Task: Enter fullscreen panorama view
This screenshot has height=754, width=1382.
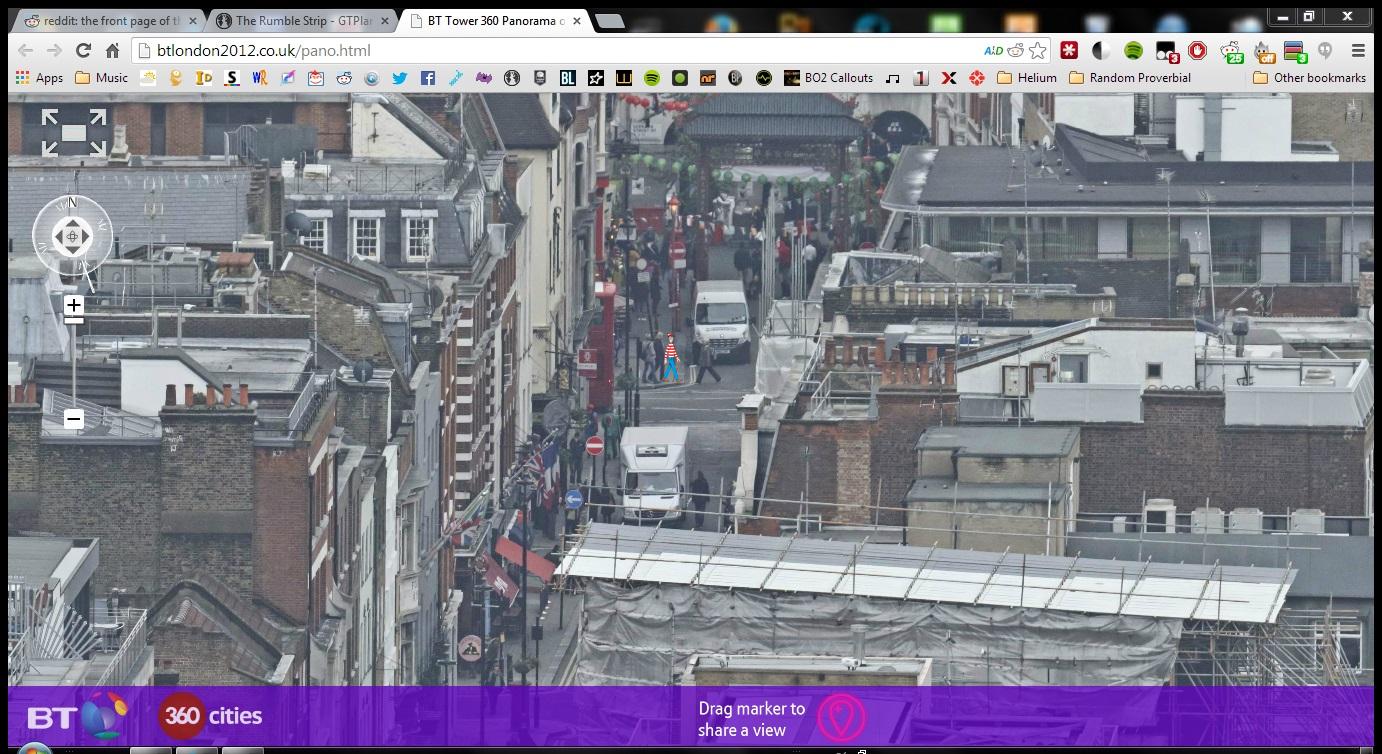Action: [74, 132]
